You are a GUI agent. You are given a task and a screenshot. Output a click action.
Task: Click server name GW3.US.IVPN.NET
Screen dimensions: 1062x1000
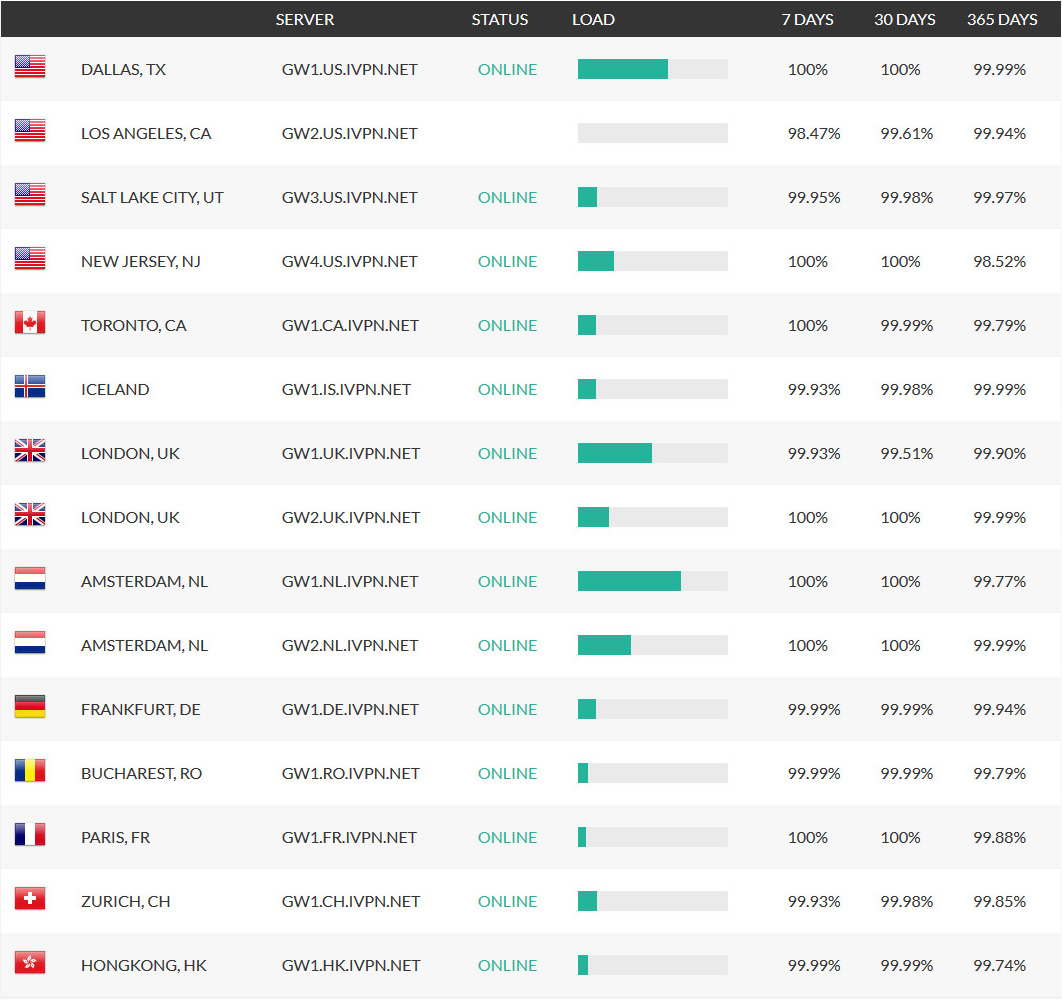pos(349,198)
